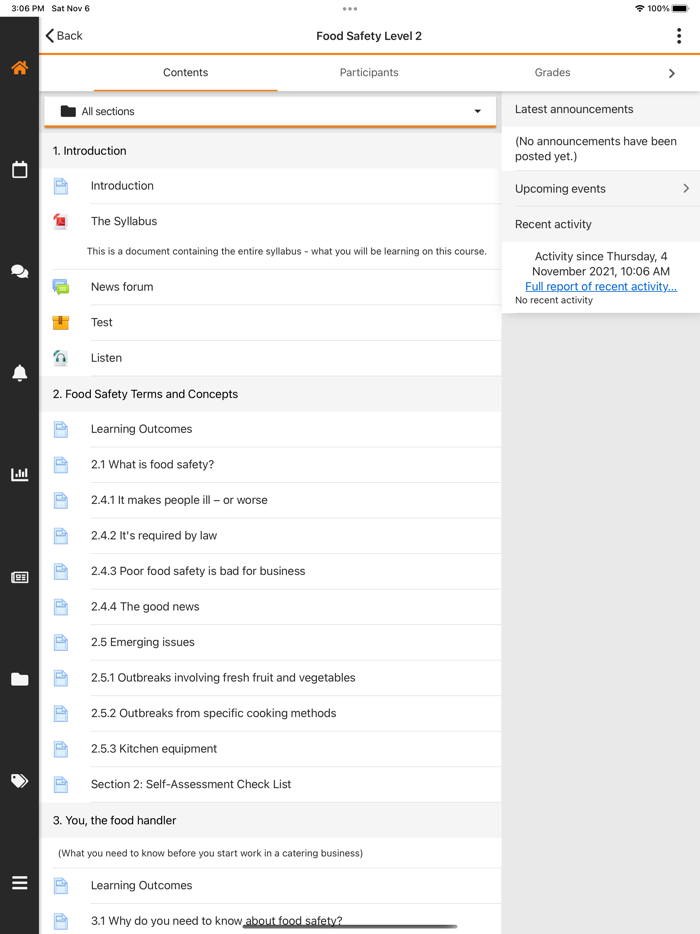Switch to the Grades tab

point(552,73)
